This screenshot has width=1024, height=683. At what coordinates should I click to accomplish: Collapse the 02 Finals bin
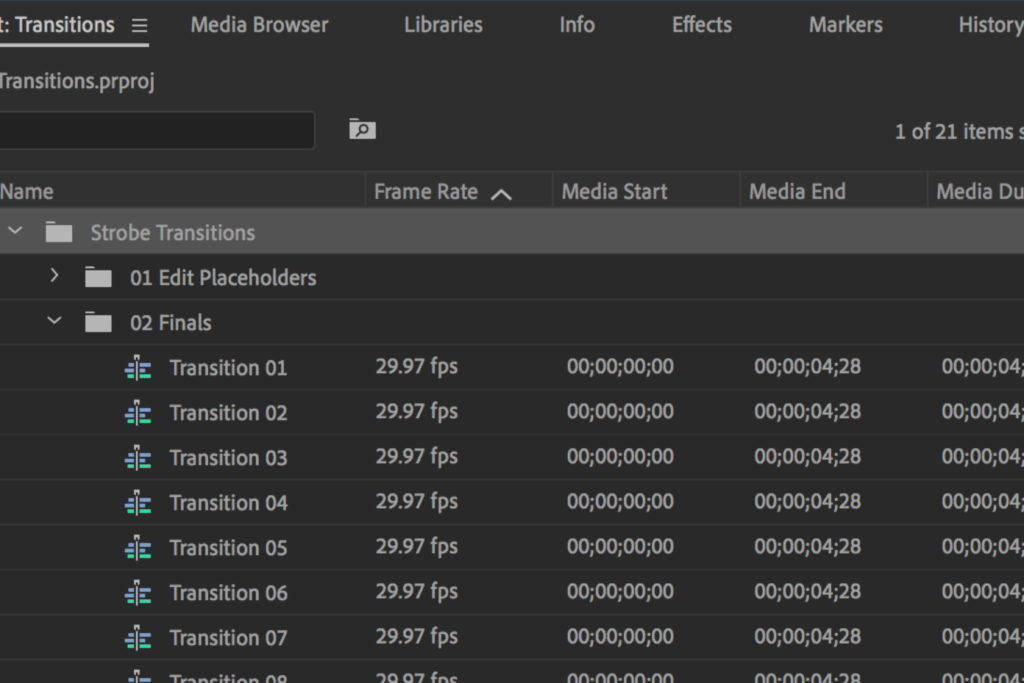coord(55,321)
